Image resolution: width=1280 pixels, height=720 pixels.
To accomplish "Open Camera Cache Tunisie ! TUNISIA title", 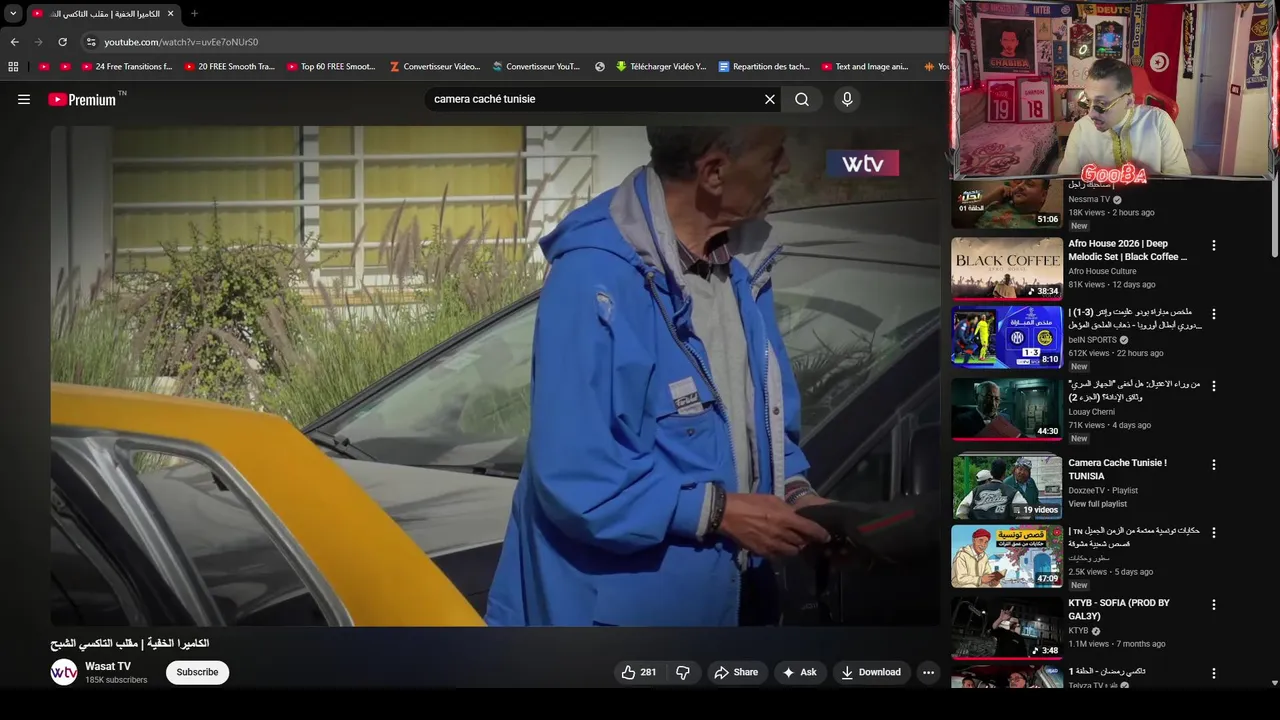I will click(x=1118, y=469).
